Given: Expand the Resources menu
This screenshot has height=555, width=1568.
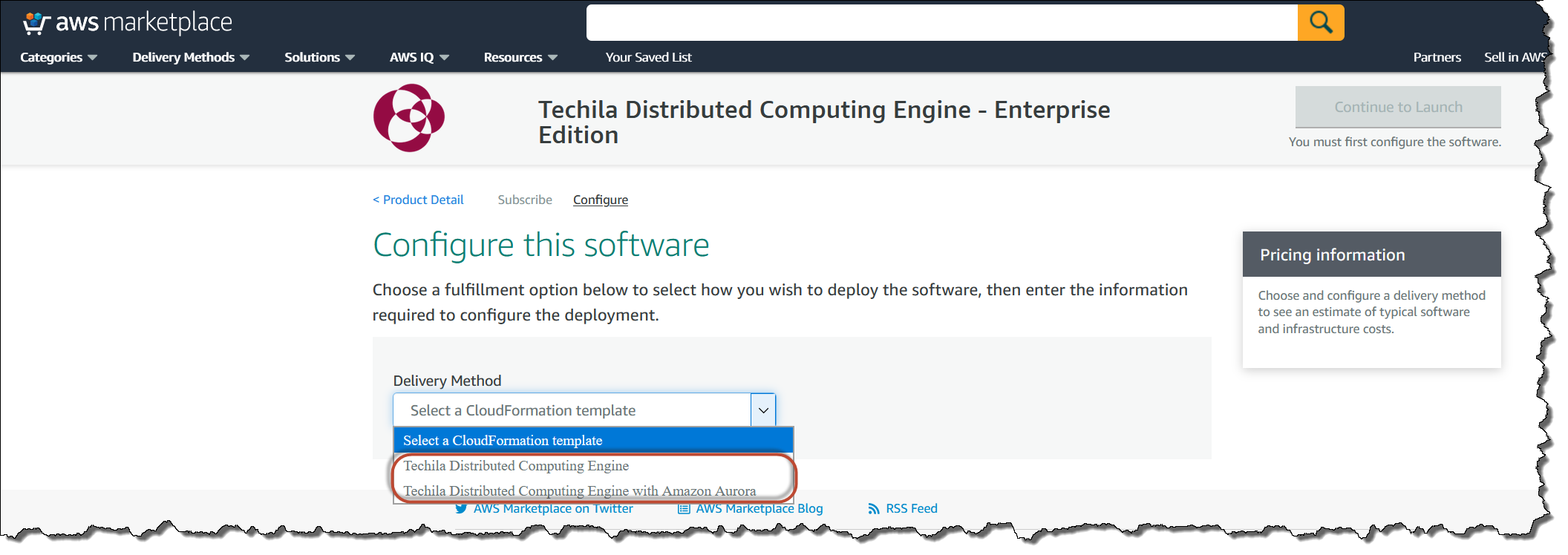Looking at the screenshot, I should point(520,58).
